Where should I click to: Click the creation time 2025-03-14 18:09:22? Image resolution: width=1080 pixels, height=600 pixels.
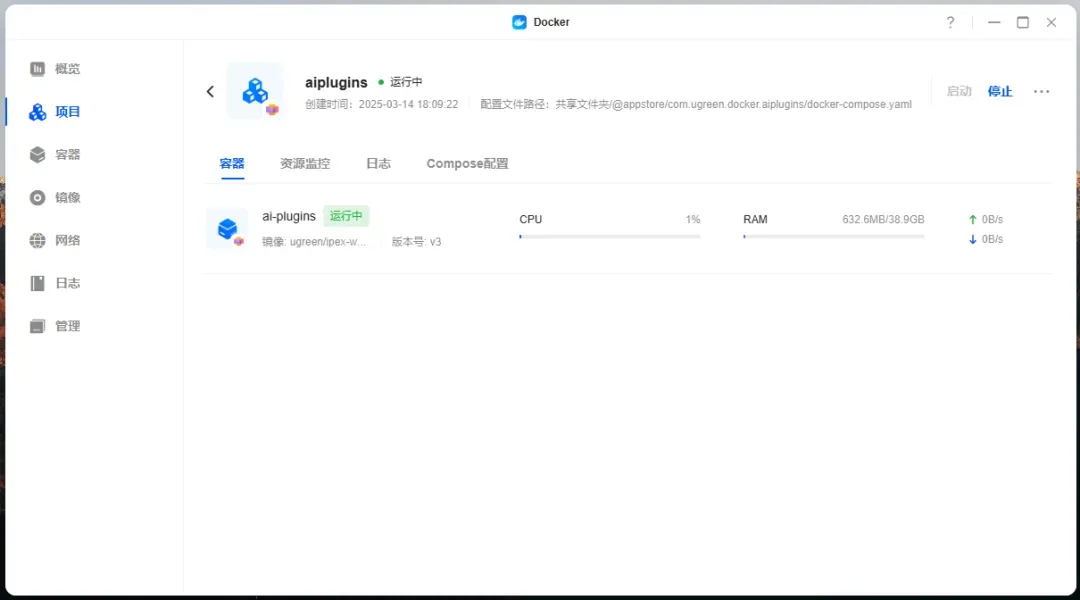408,105
